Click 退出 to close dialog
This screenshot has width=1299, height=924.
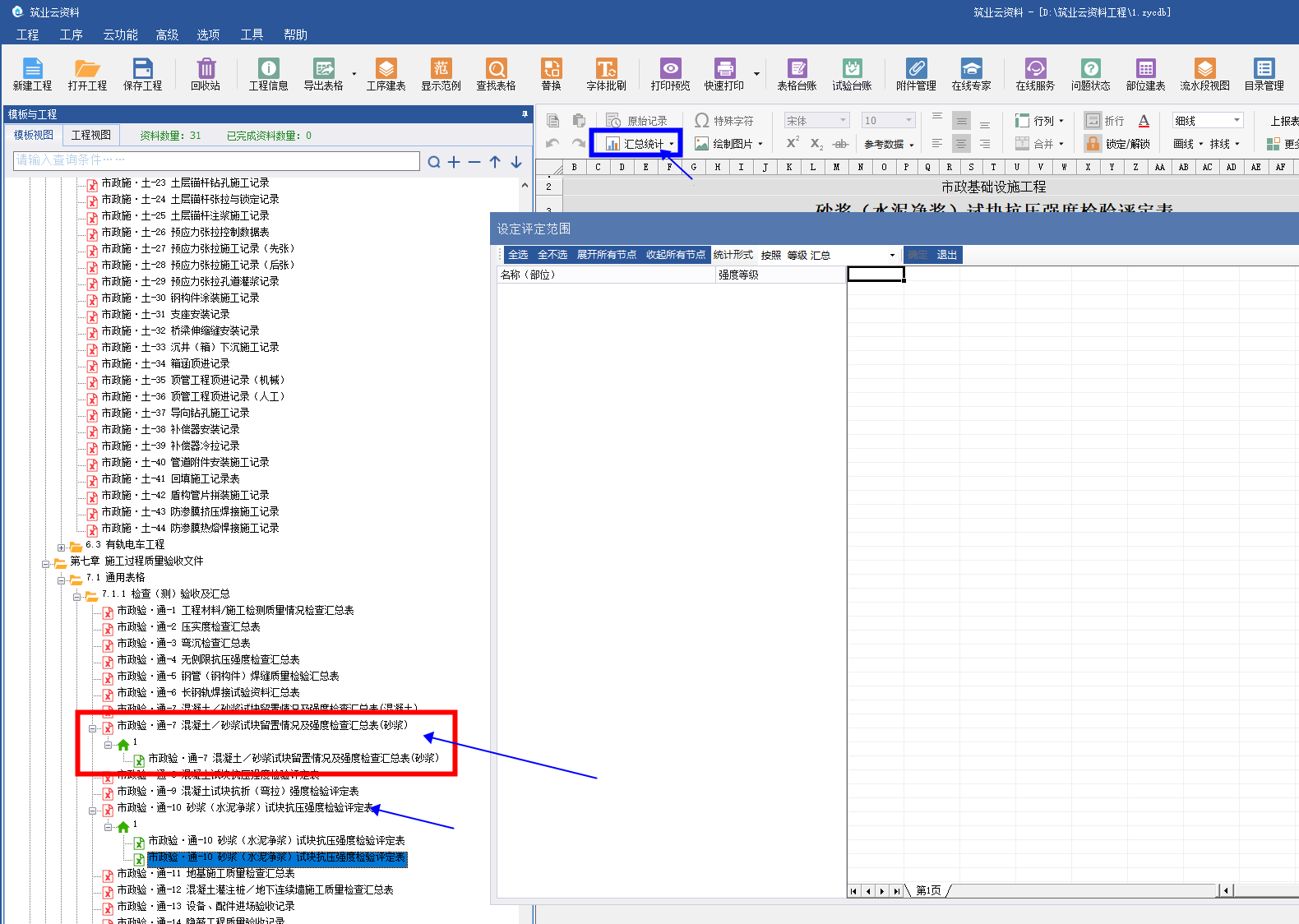click(x=947, y=255)
